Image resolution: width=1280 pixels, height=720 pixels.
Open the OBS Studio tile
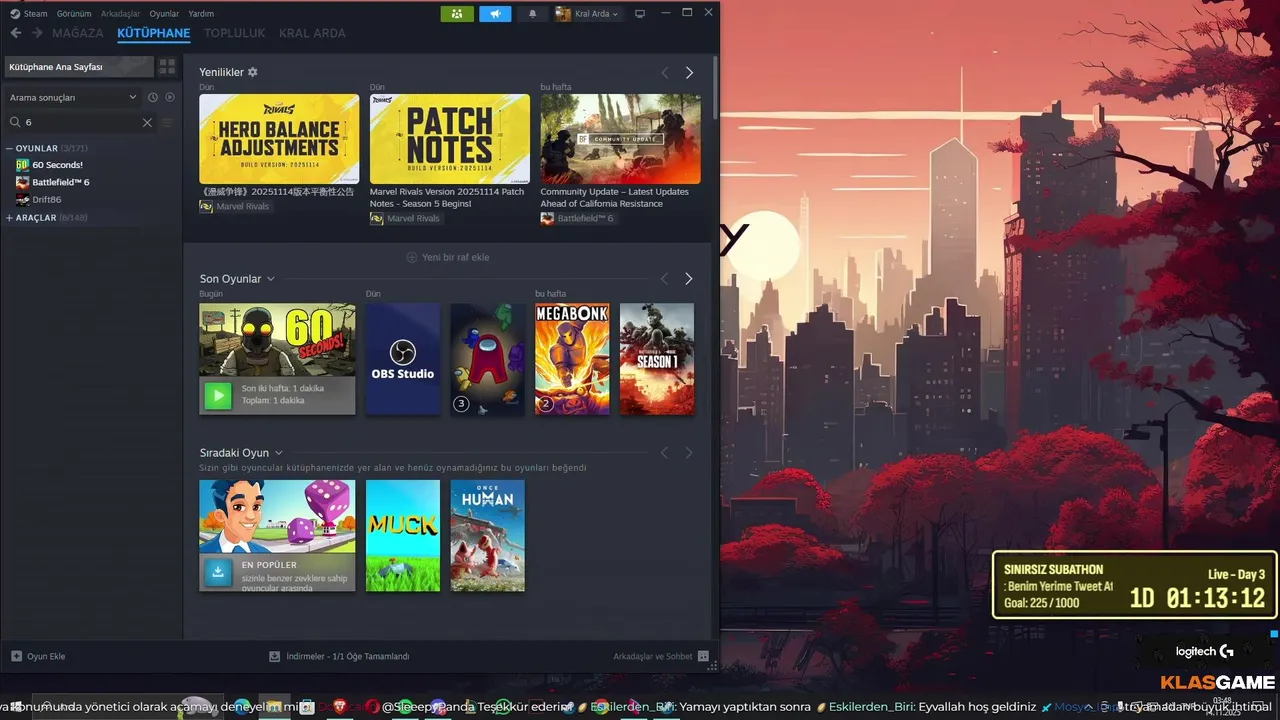pyautogui.click(x=403, y=359)
